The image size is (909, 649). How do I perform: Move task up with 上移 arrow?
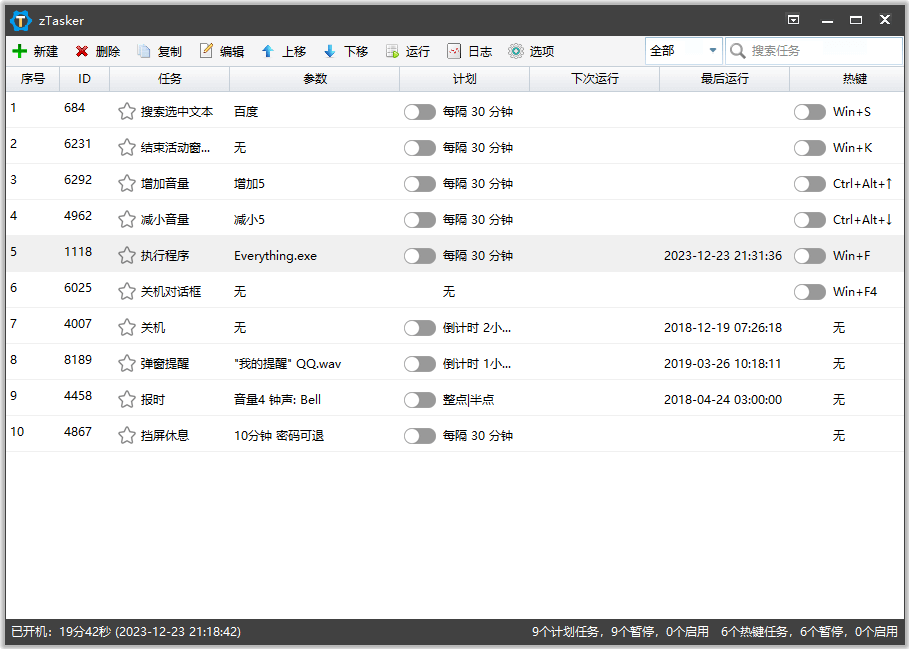(x=268, y=51)
